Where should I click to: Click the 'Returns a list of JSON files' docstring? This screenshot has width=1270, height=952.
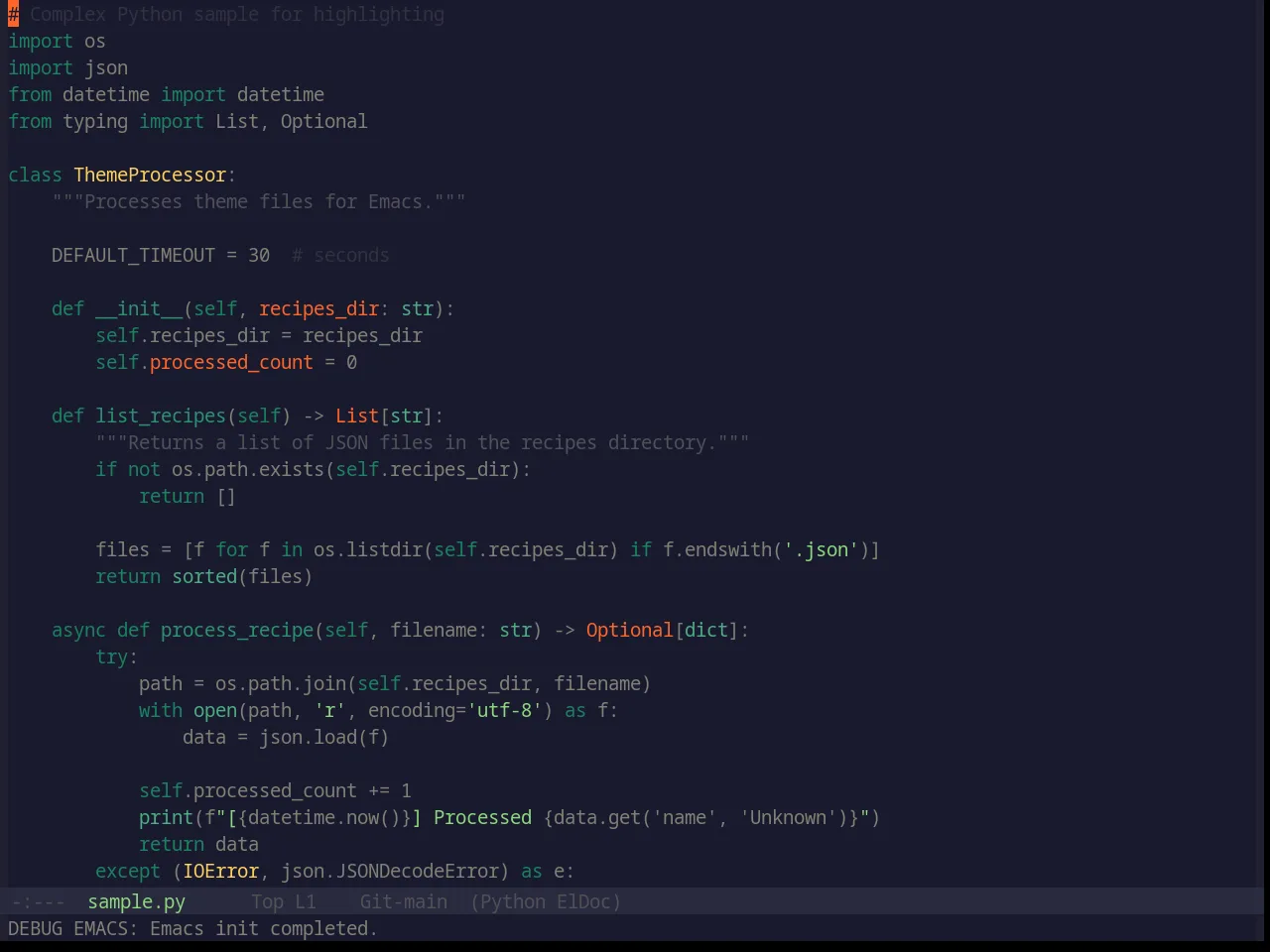click(423, 442)
